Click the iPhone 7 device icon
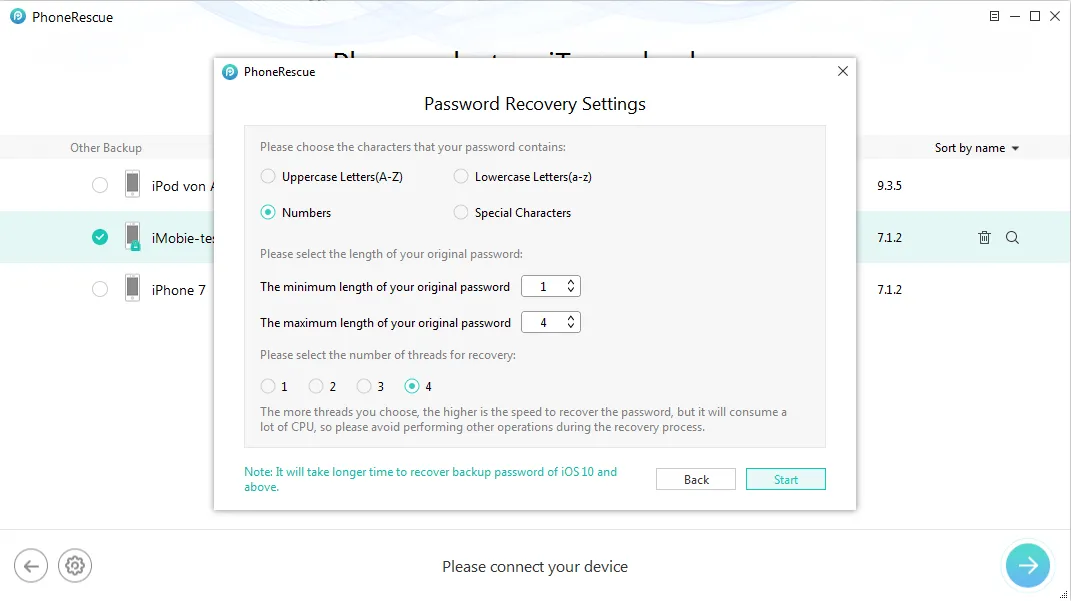The width and height of the screenshot is (1071, 601). 133,288
